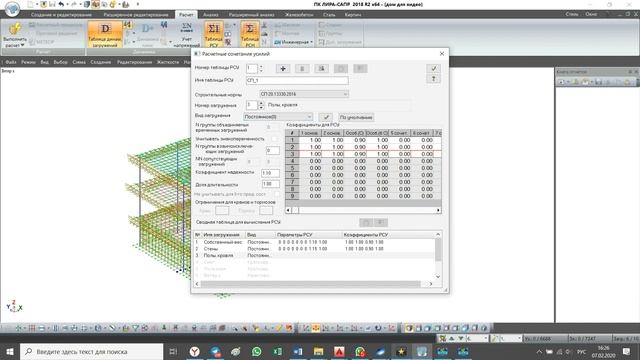The image size is (640, 360).
Task: Open File Explorer from taskbar
Action: (318, 351)
